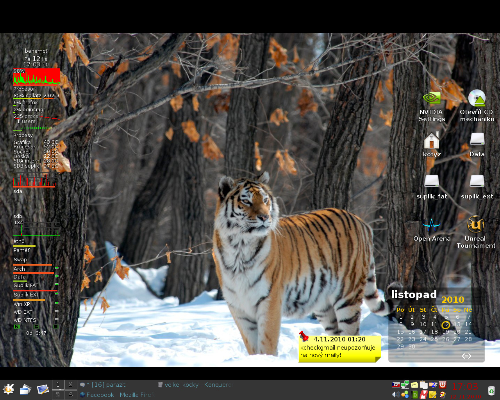
Task: Open the file manager icon in panel
Action: [x=25, y=389]
